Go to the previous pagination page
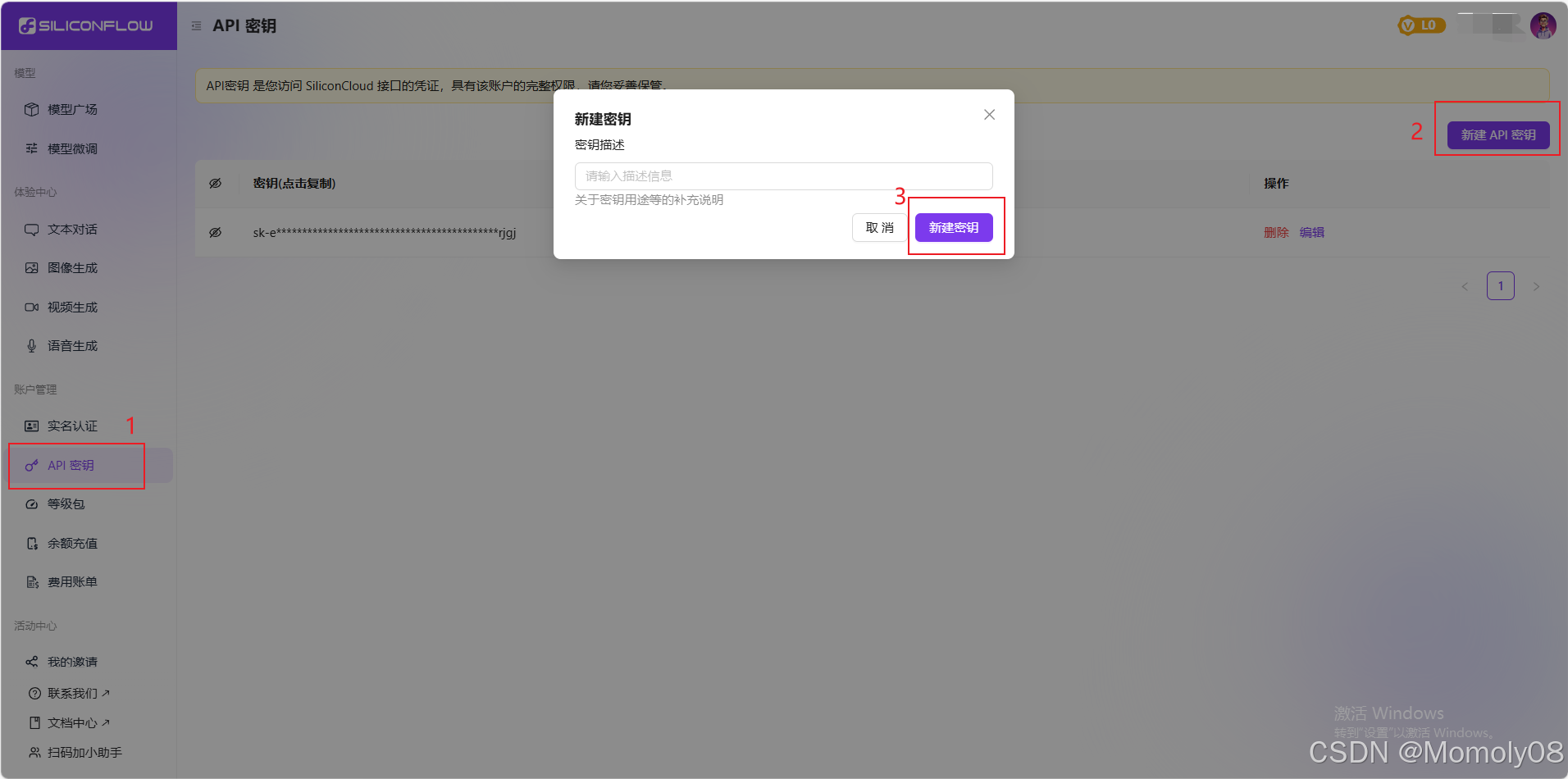This screenshot has width=1568, height=779. coord(1465,285)
